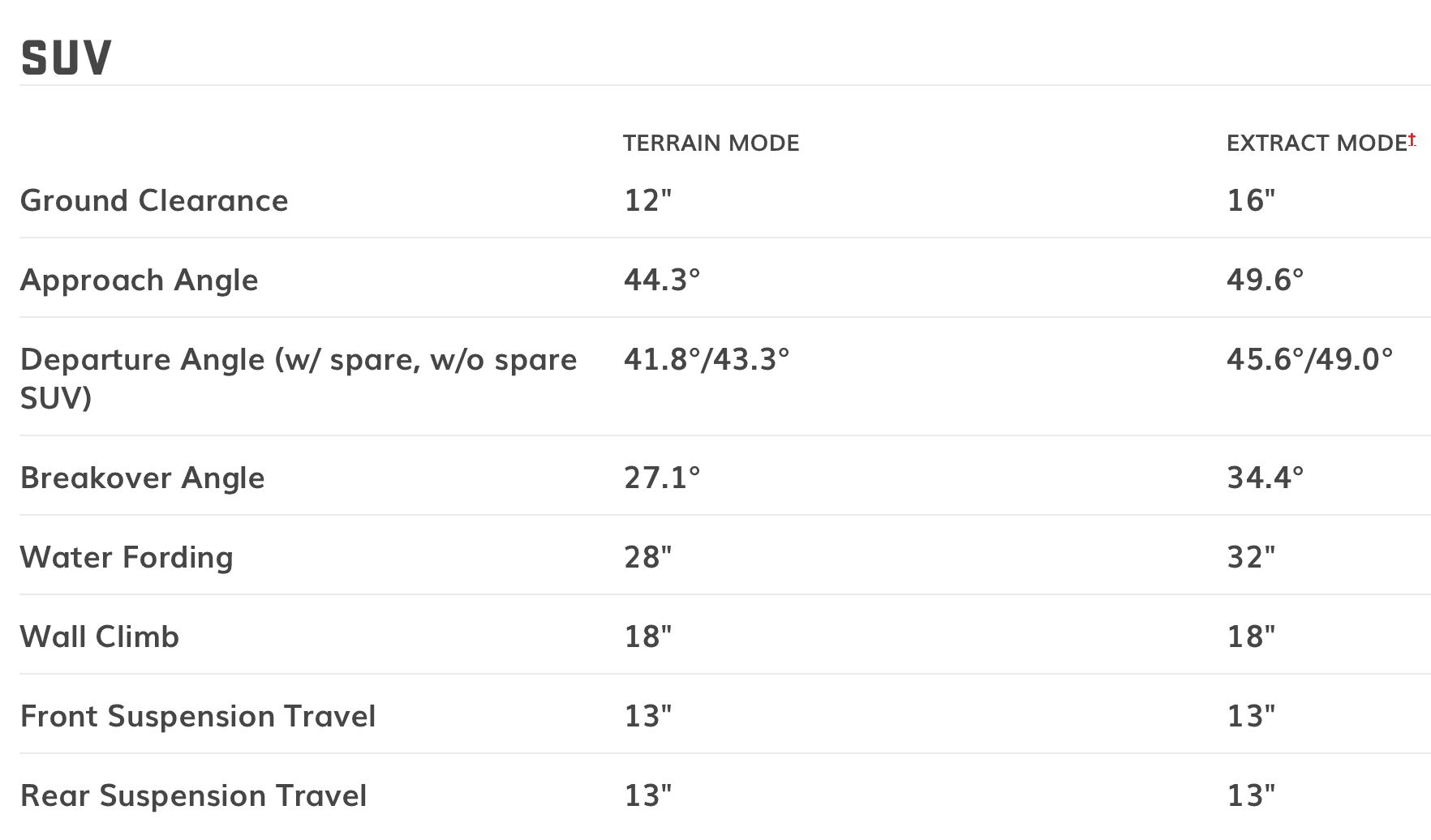Click the 44.3° terrain approach angle value
Screen dimensions: 1431x840
(662, 280)
